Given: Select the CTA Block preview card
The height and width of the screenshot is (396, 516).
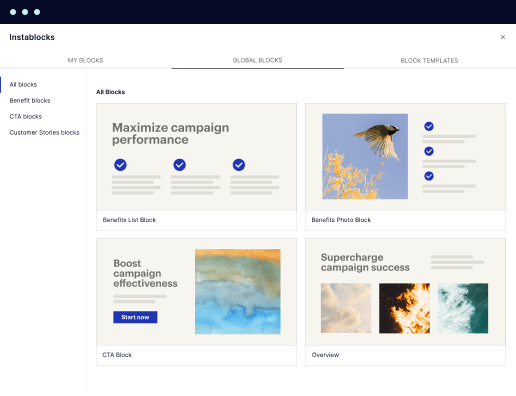Looking at the screenshot, I should (196, 292).
